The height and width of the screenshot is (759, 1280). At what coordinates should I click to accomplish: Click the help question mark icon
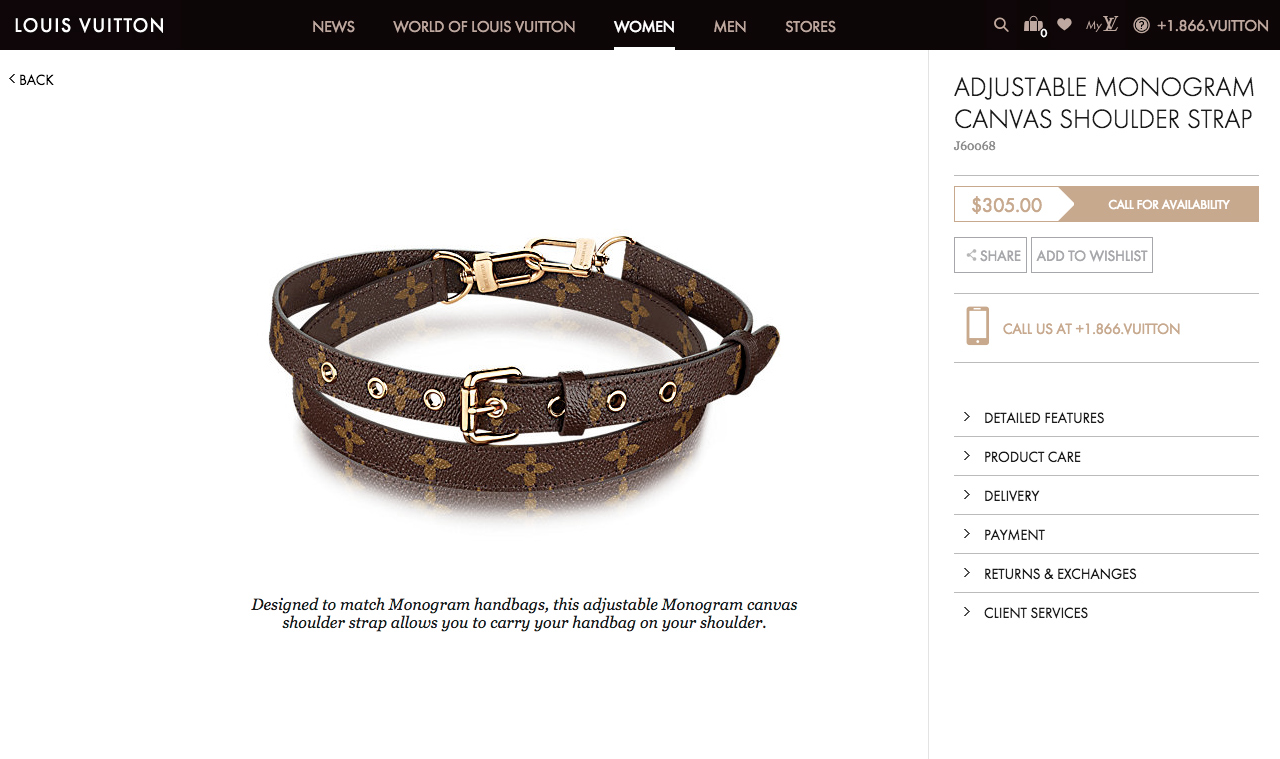[1141, 25]
